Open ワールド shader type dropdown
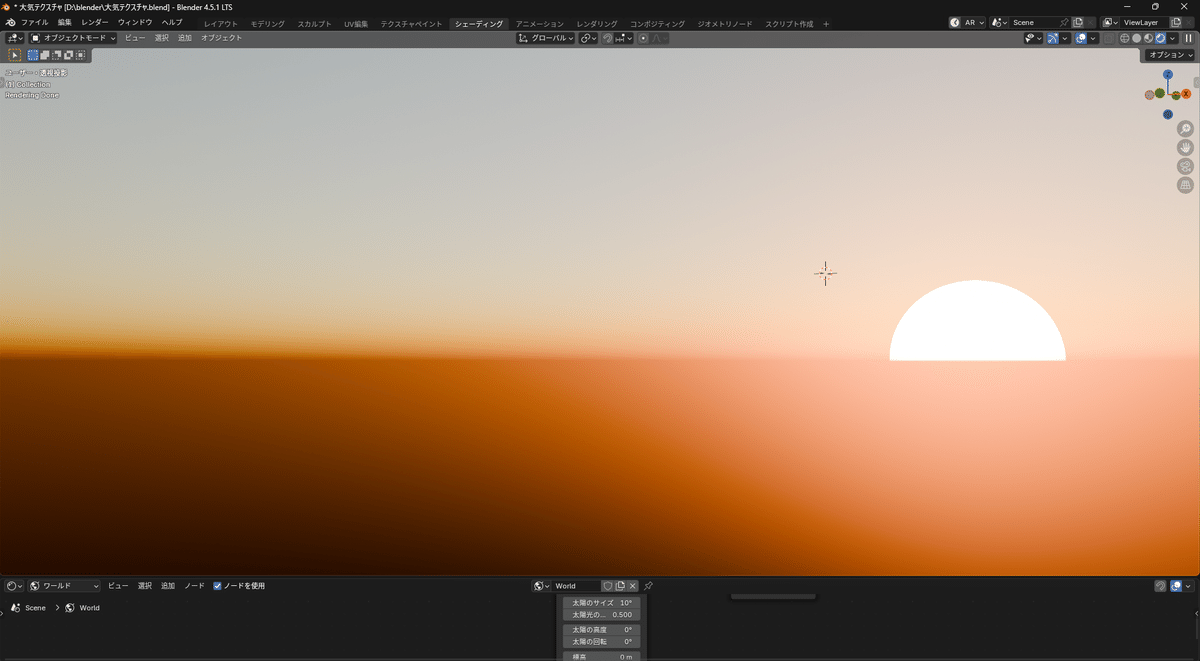The image size is (1200, 661). [x=65, y=586]
